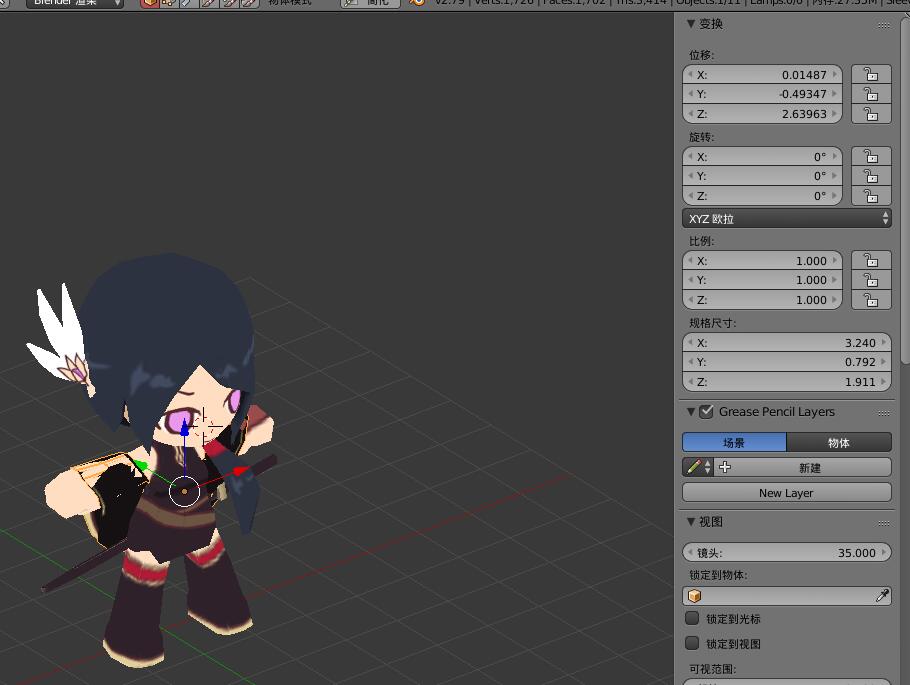Lock the scale Y value
Viewport: 910px width, 685px height.
click(871, 280)
